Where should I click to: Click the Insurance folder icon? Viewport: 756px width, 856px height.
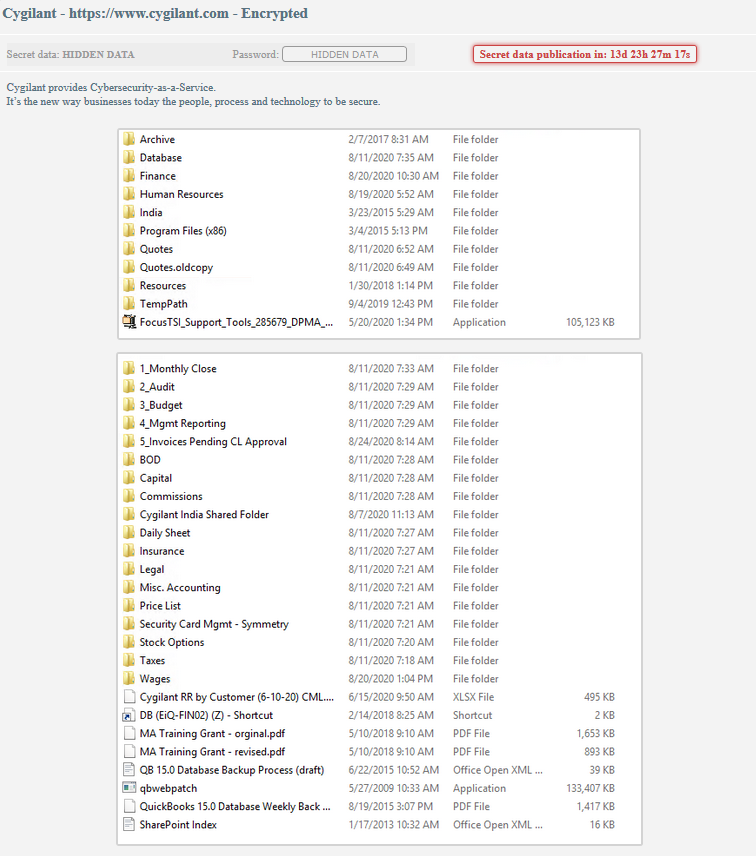click(129, 551)
